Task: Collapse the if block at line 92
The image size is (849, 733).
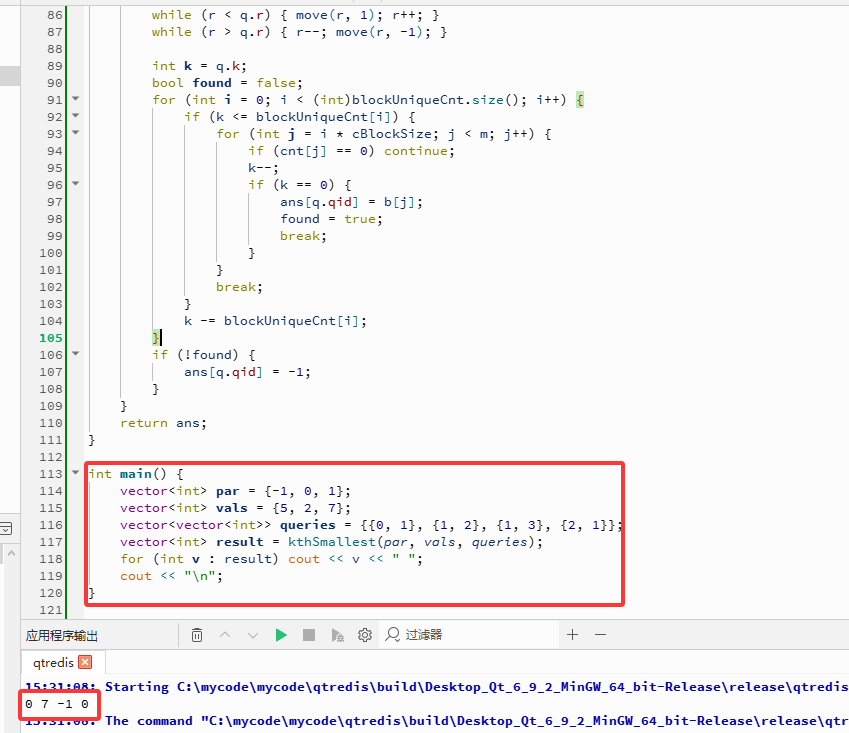Action: tap(76, 115)
